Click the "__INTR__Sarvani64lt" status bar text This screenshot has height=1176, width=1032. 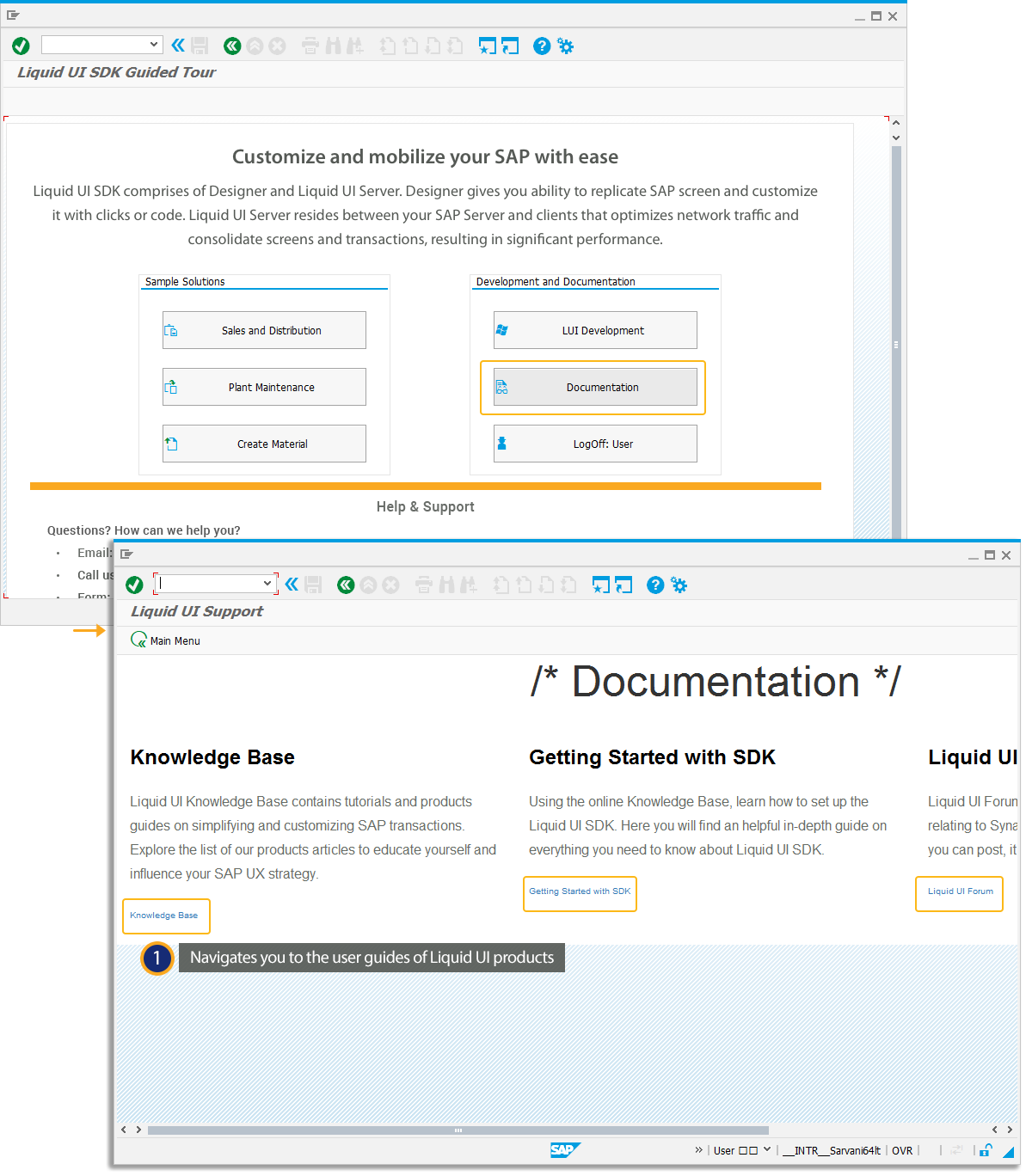click(831, 1150)
